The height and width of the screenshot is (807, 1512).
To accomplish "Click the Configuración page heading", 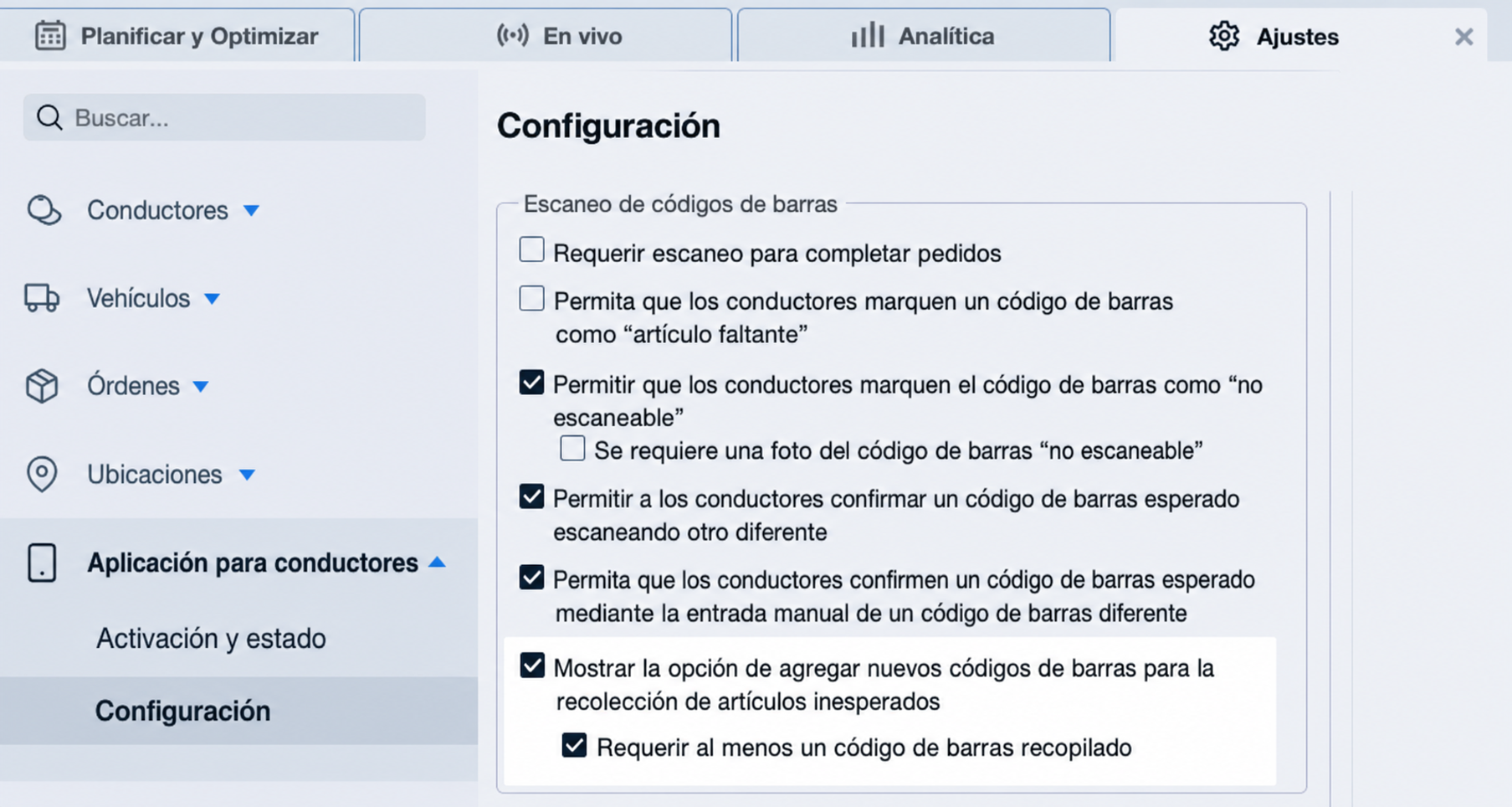I will point(608,126).
